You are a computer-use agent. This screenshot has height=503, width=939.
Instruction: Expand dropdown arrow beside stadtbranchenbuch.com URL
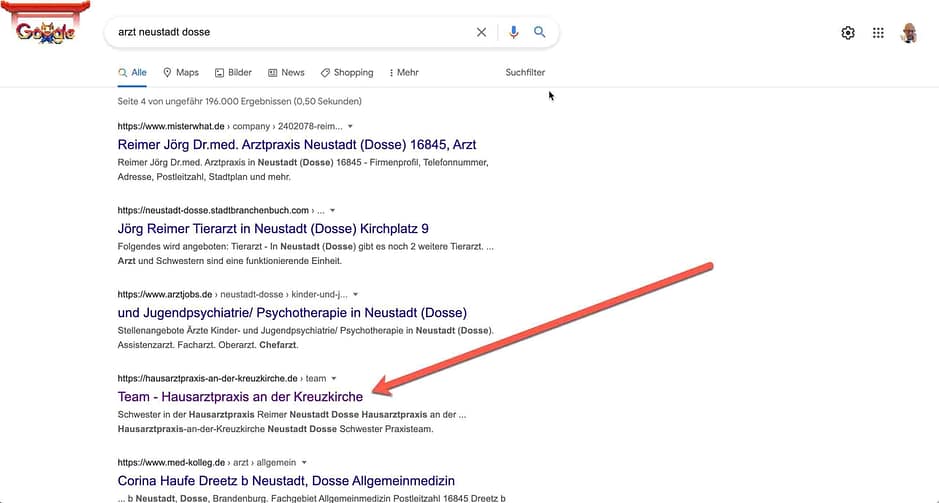point(332,211)
